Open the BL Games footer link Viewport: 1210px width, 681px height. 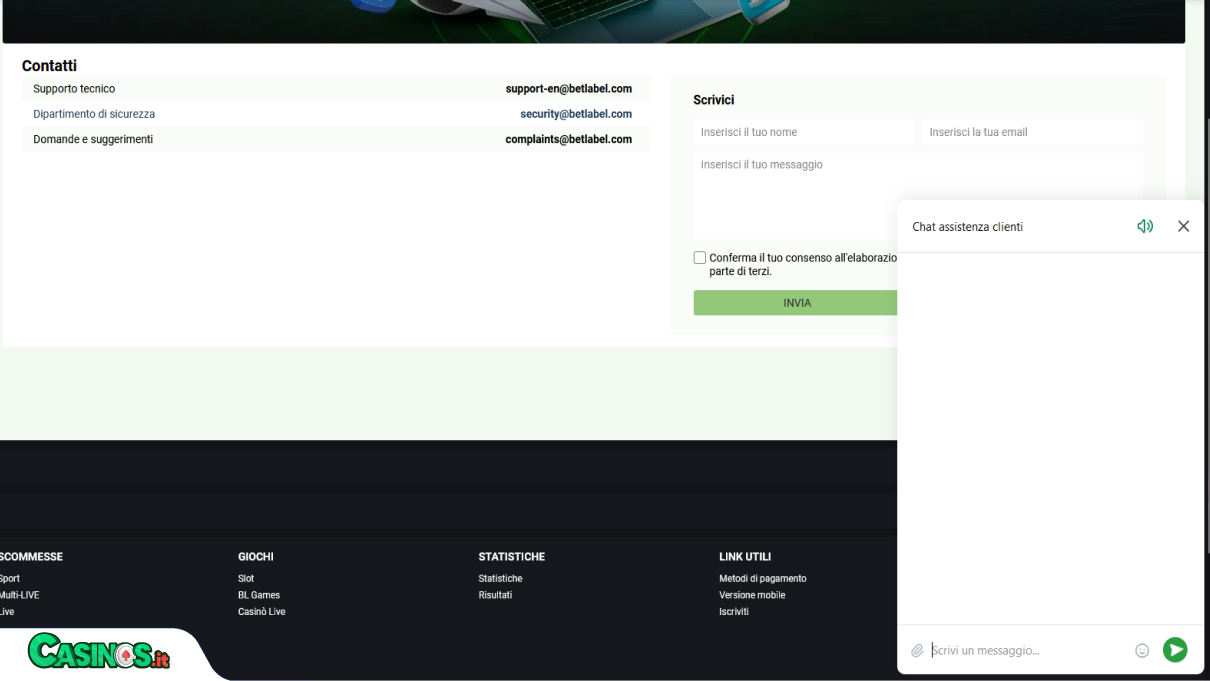point(259,595)
